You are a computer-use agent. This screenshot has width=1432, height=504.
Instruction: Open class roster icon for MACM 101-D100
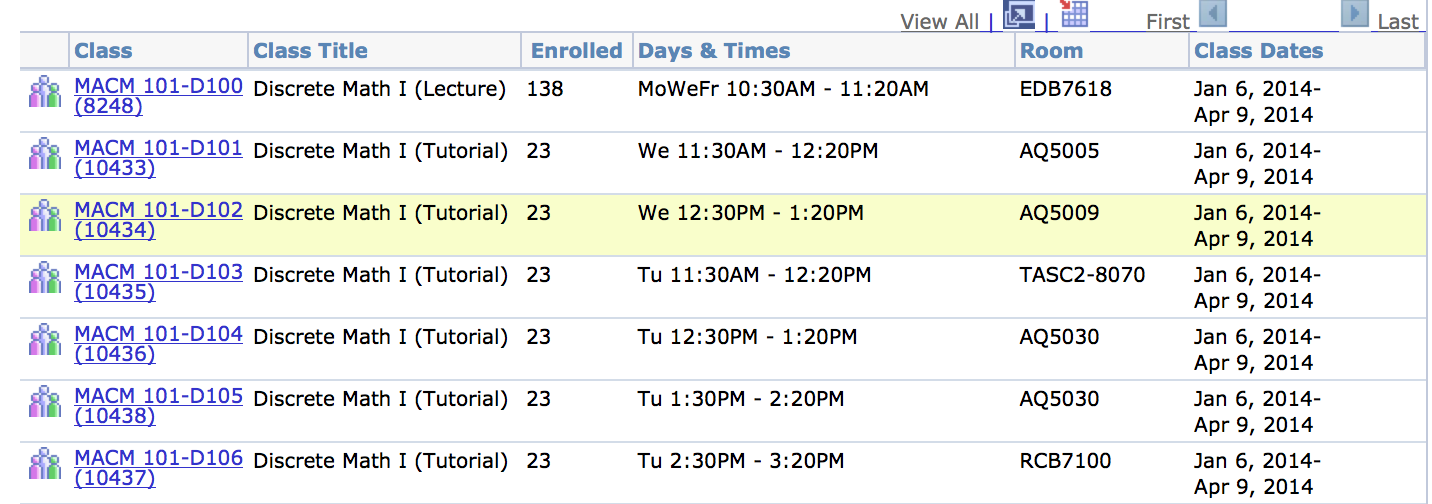pyautogui.click(x=45, y=92)
